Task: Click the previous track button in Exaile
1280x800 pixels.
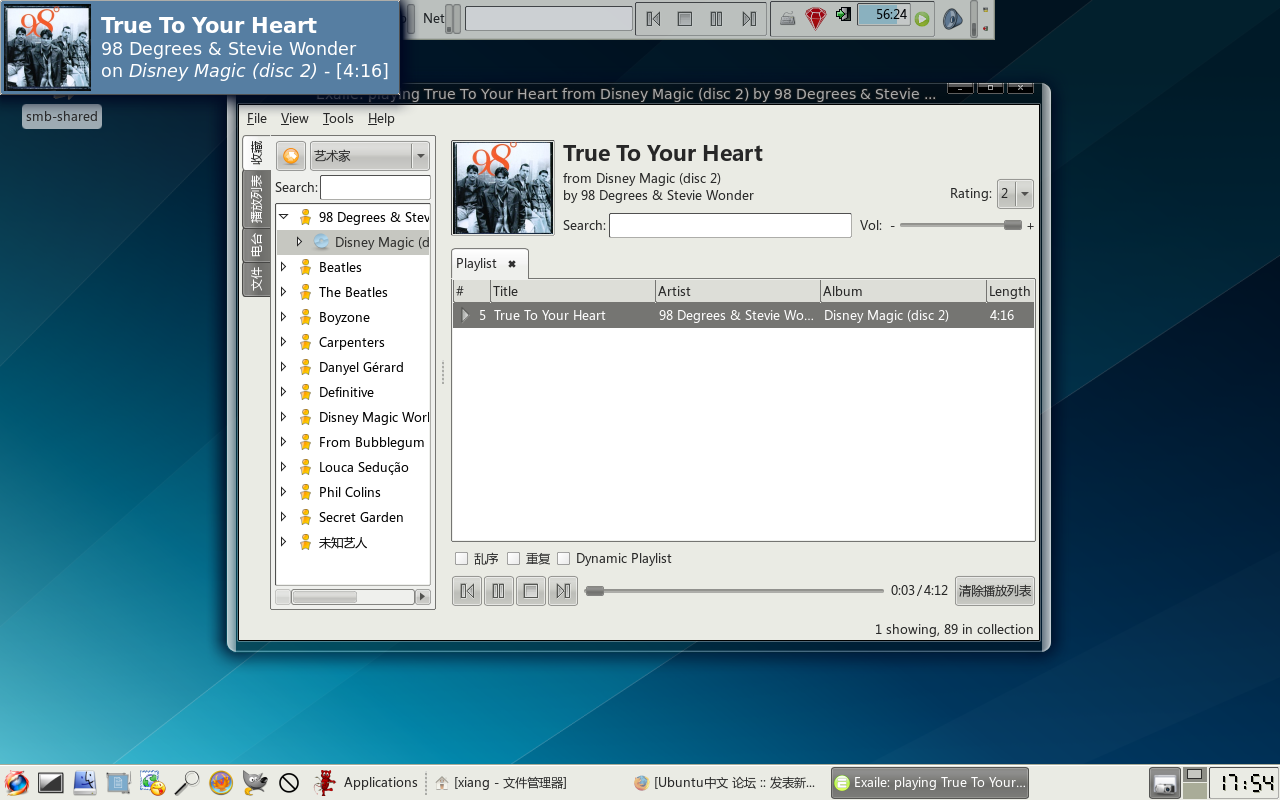Action: pos(467,591)
